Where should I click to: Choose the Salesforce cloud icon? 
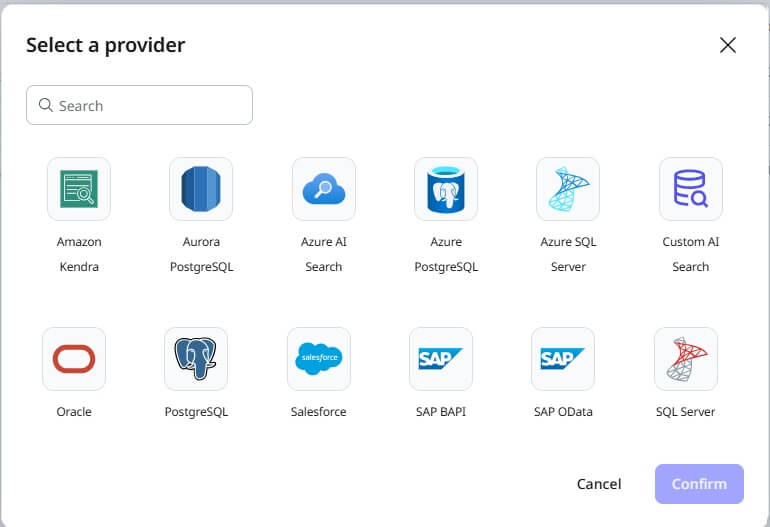(319, 359)
